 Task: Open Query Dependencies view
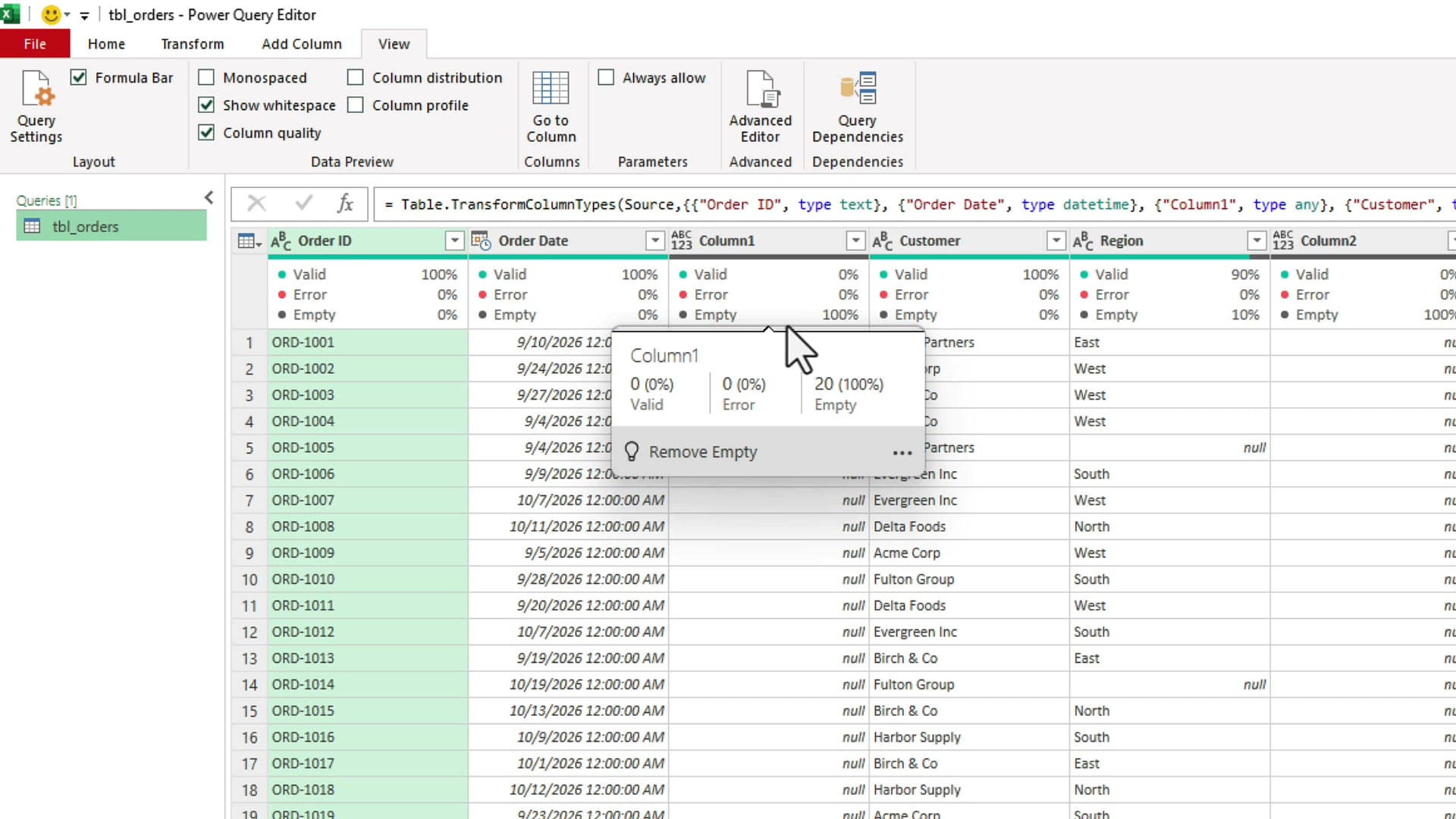858,106
